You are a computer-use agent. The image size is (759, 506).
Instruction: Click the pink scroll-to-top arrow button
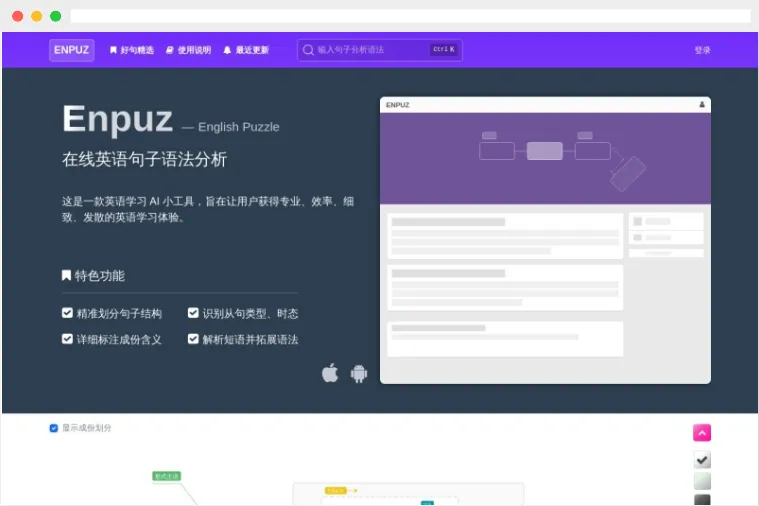pyautogui.click(x=702, y=432)
